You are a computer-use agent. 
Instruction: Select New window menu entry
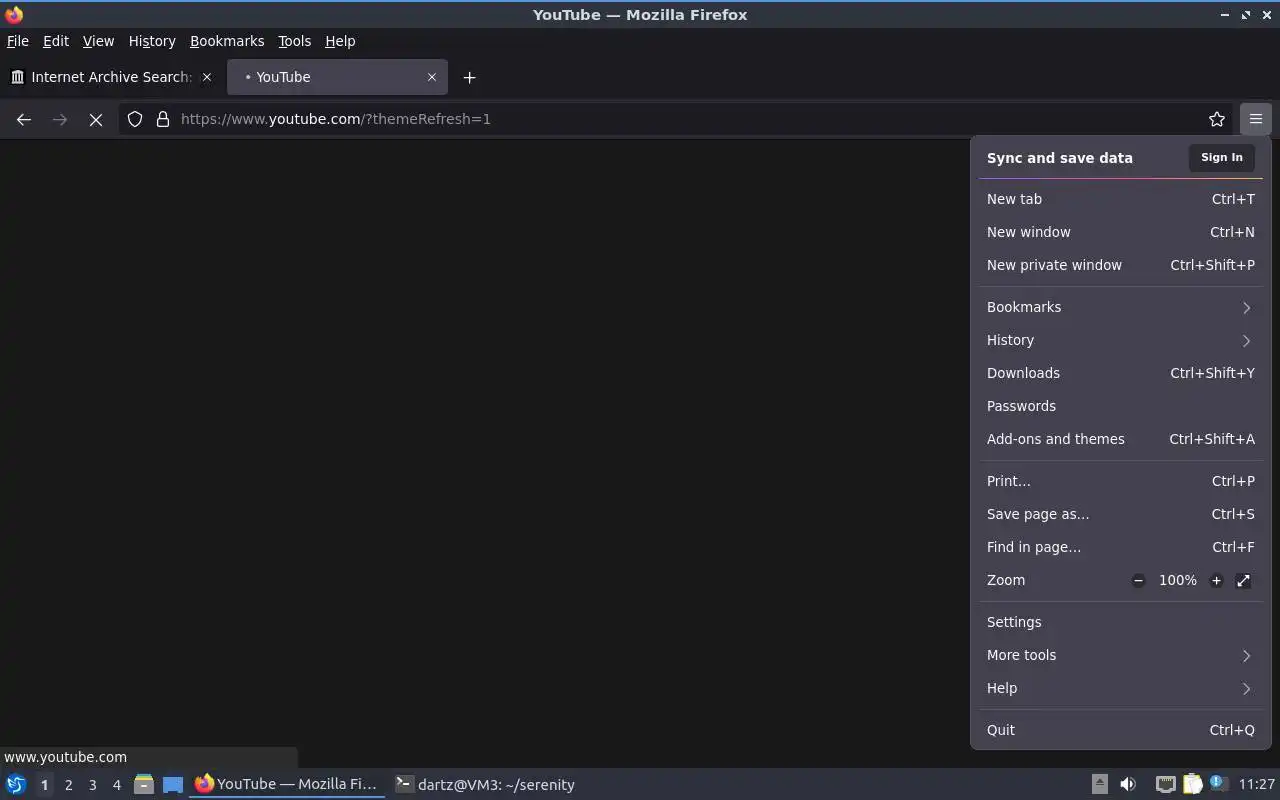(x=1121, y=232)
